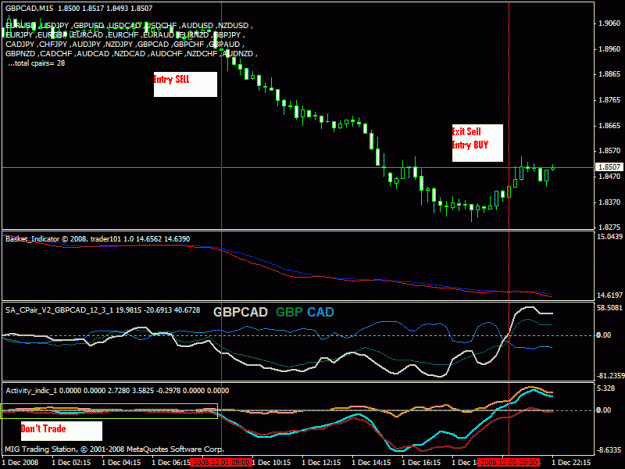625x469 pixels.
Task: Click the 1.9060 price scale value
Action: (x=609, y=24)
